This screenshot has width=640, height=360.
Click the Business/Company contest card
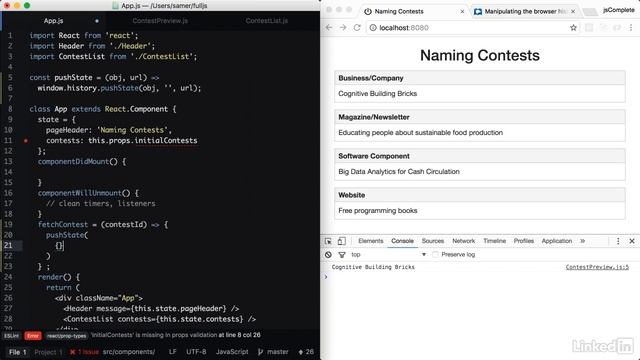pyautogui.click(x=480, y=86)
